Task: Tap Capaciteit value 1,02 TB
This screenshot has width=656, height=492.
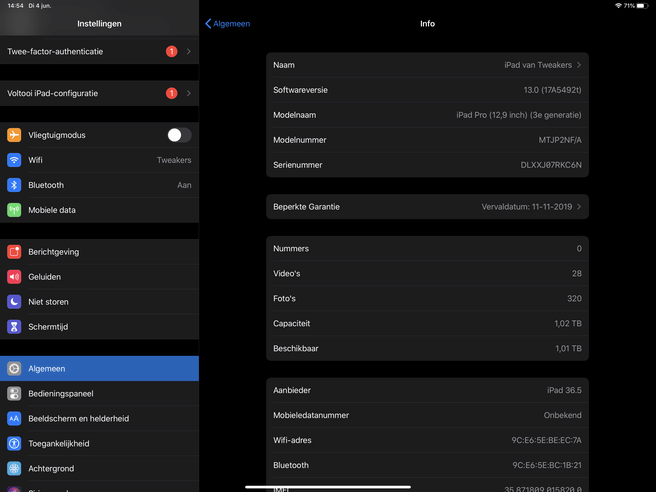Action: pyautogui.click(x=568, y=323)
